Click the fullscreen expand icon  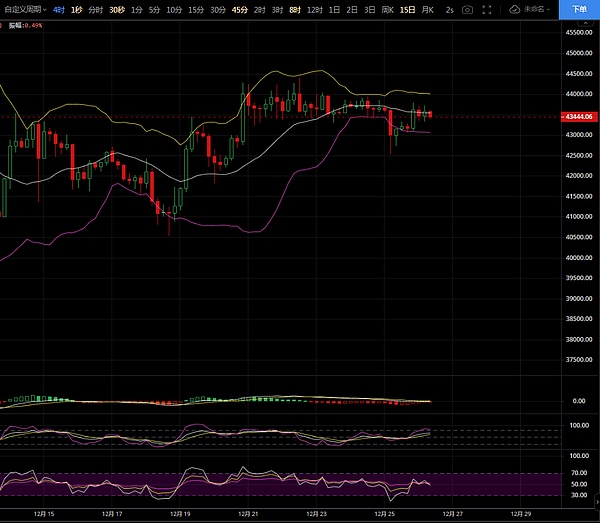coord(488,9)
